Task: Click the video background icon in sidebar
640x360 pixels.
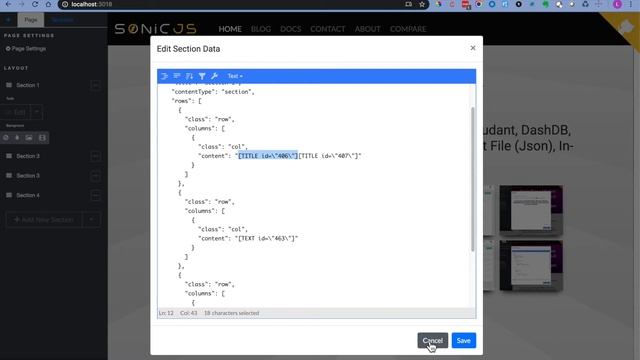Action: click(x=42, y=138)
